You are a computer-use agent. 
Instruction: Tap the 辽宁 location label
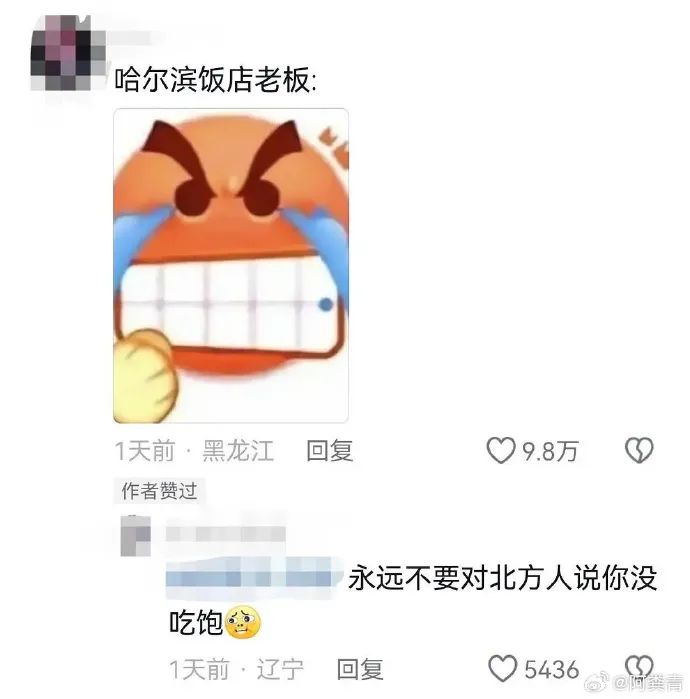point(280,669)
